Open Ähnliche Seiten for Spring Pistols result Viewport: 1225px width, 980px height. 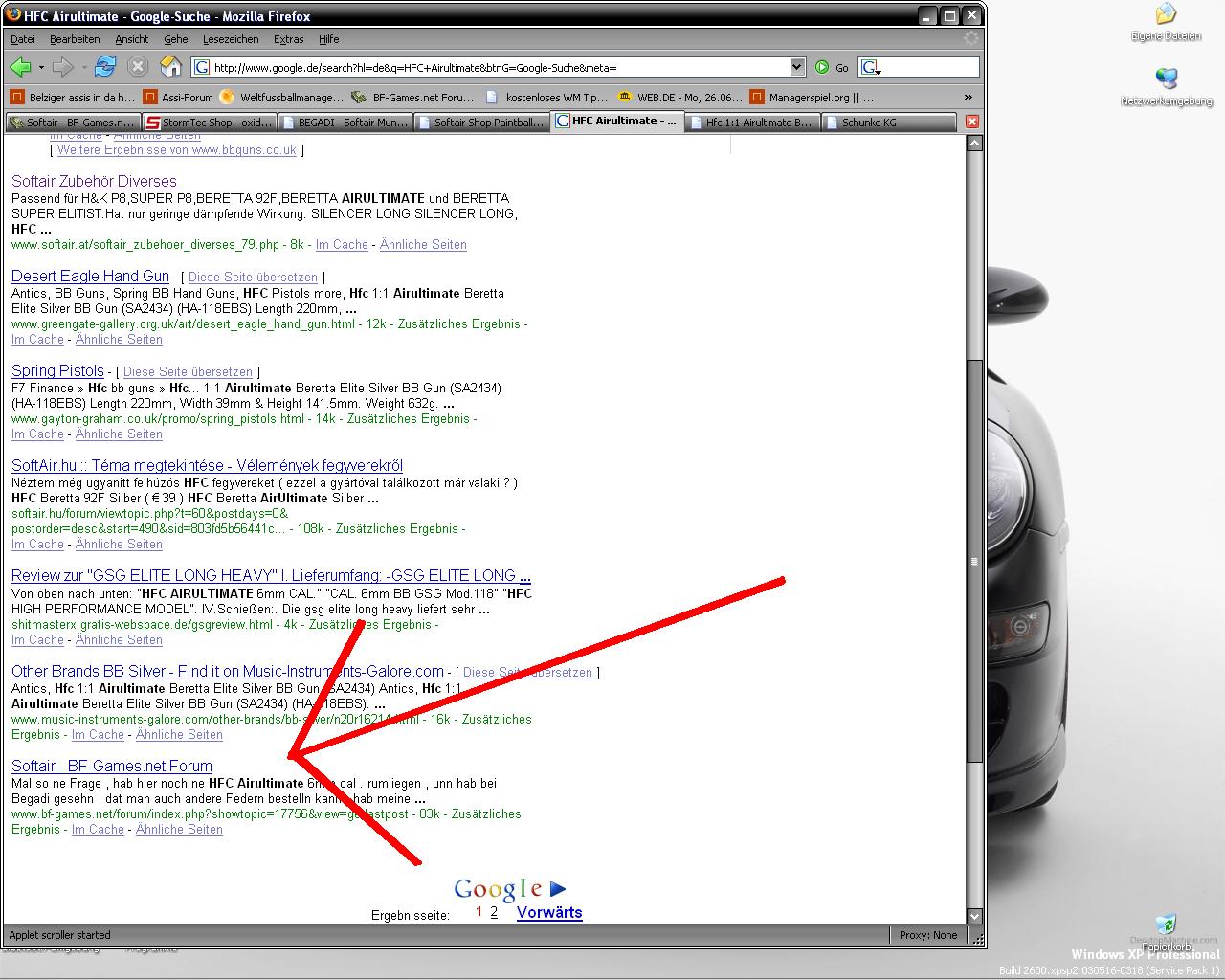click(x=119, y=434)
